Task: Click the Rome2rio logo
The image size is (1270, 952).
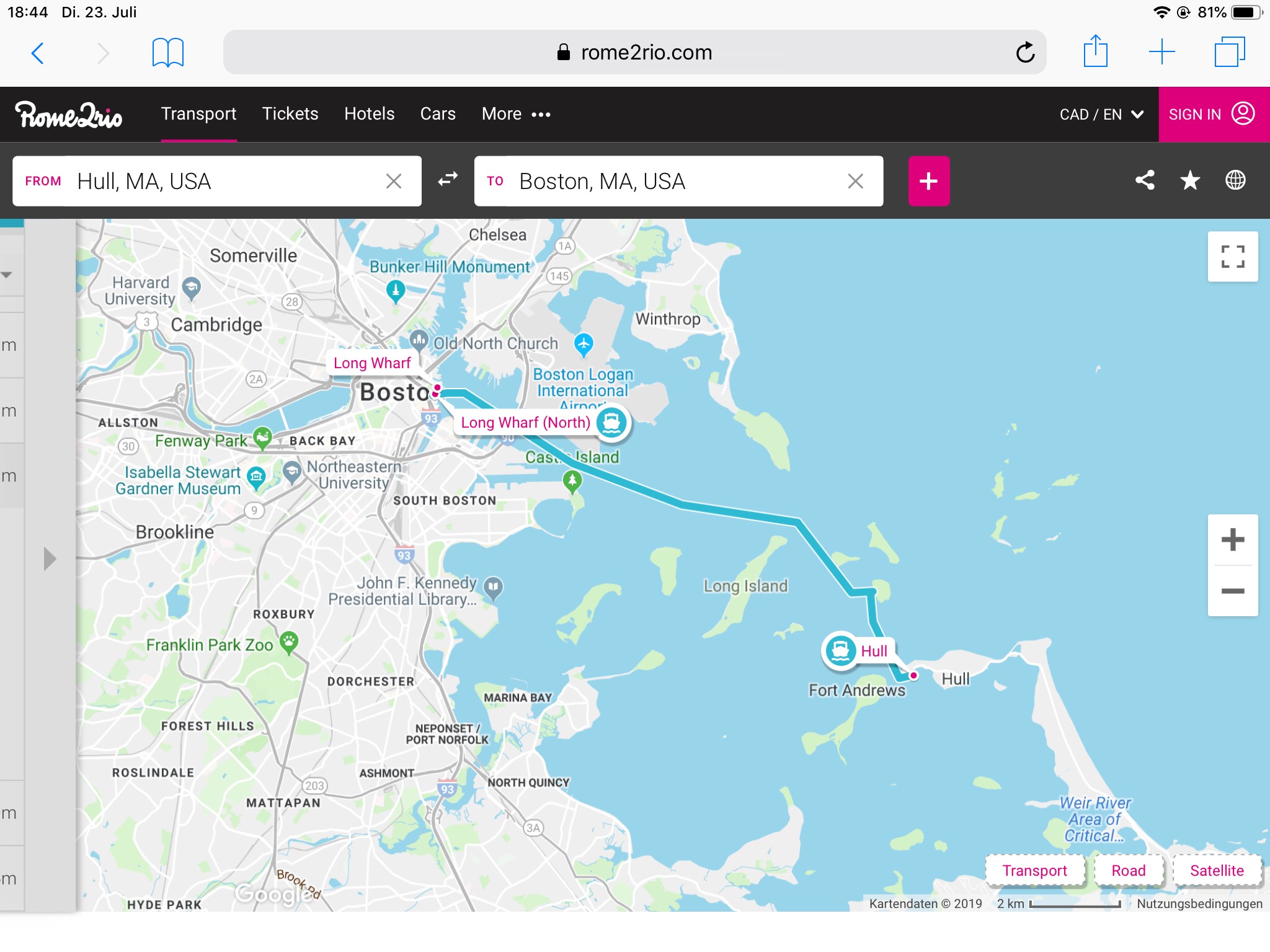Action: point(69,115)
